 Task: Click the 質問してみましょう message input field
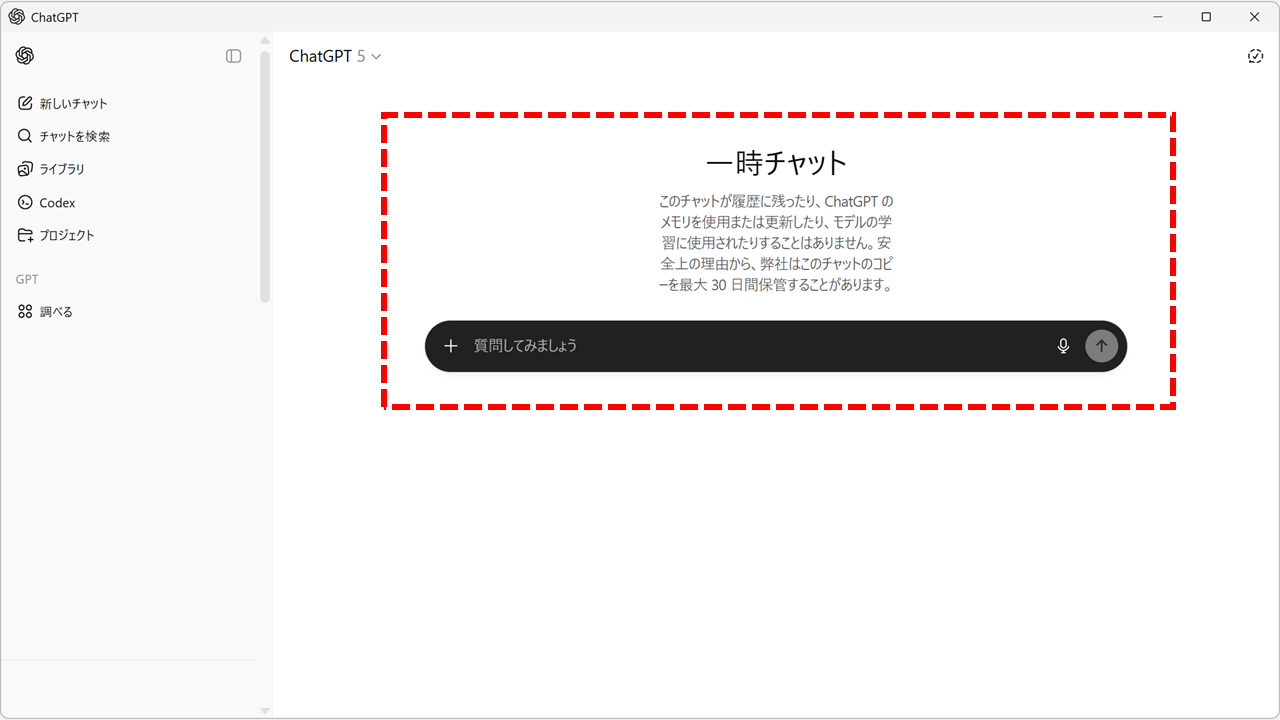pos(750,346)
